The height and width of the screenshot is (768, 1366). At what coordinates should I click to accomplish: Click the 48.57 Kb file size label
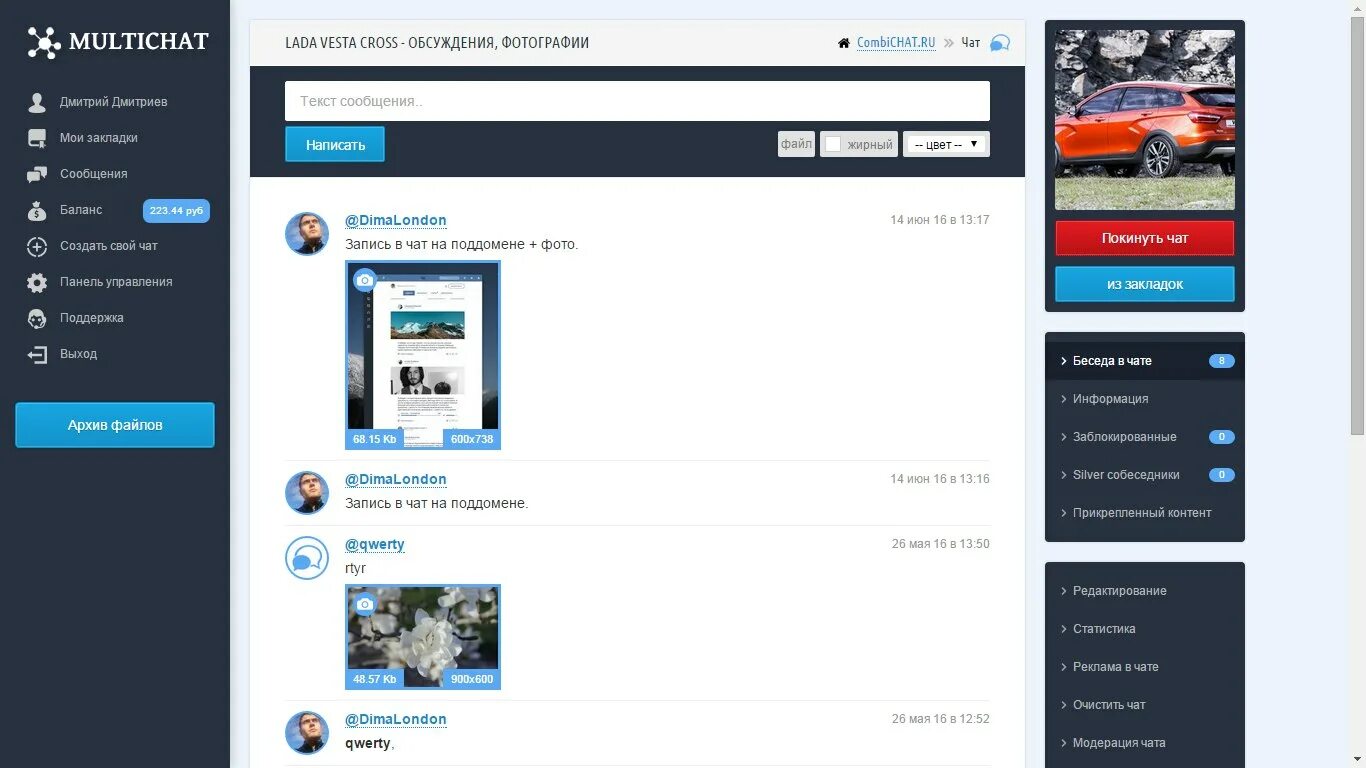(375, 679)
